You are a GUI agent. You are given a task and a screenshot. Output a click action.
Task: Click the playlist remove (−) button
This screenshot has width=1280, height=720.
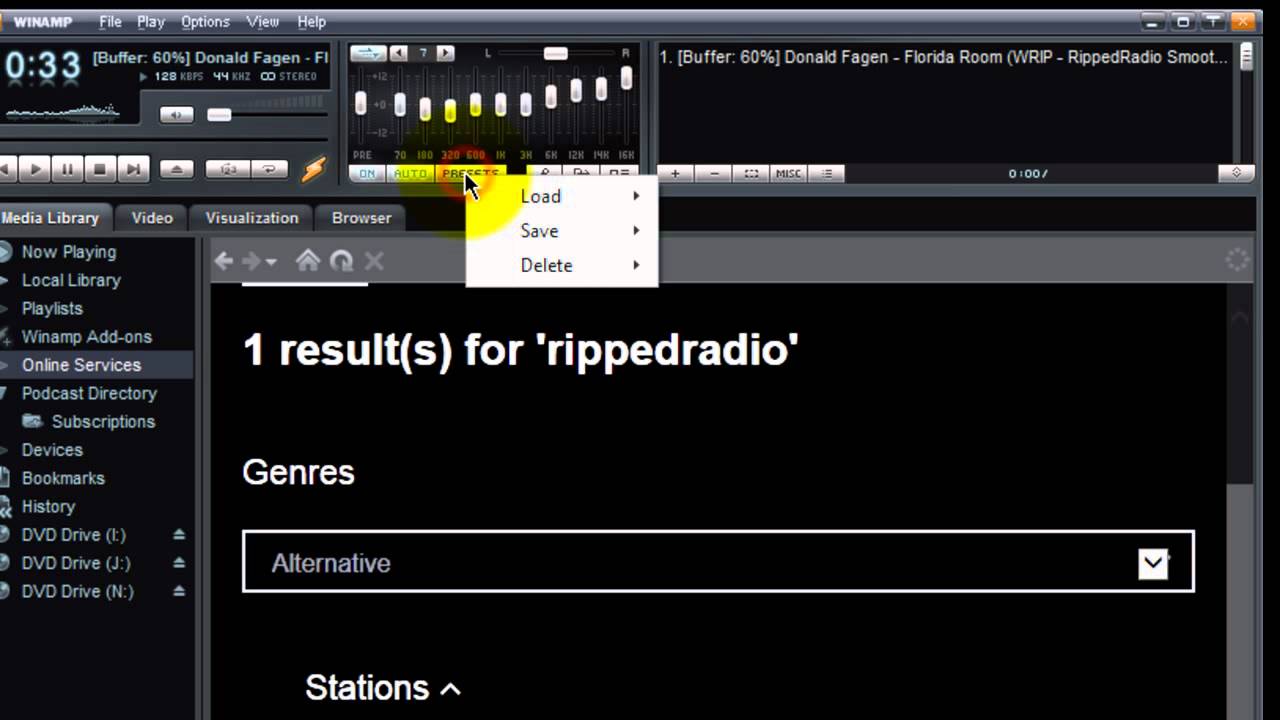[714, 174]
